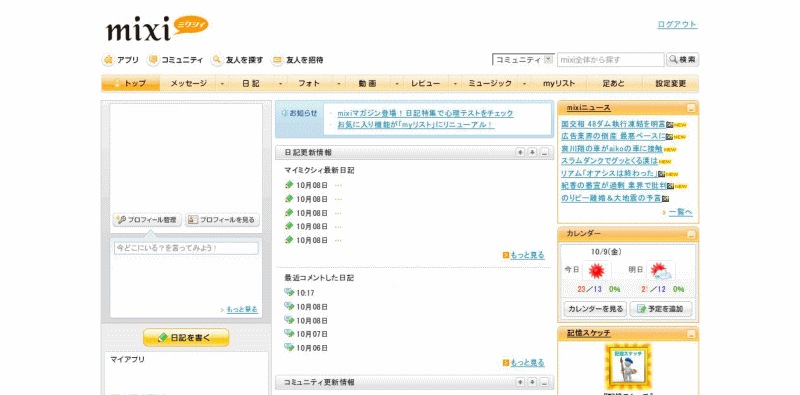Click first 10月08日 diary pencil icon
Image resolution: width=800 pixels, height=395 pixels.
click(289, 185)
